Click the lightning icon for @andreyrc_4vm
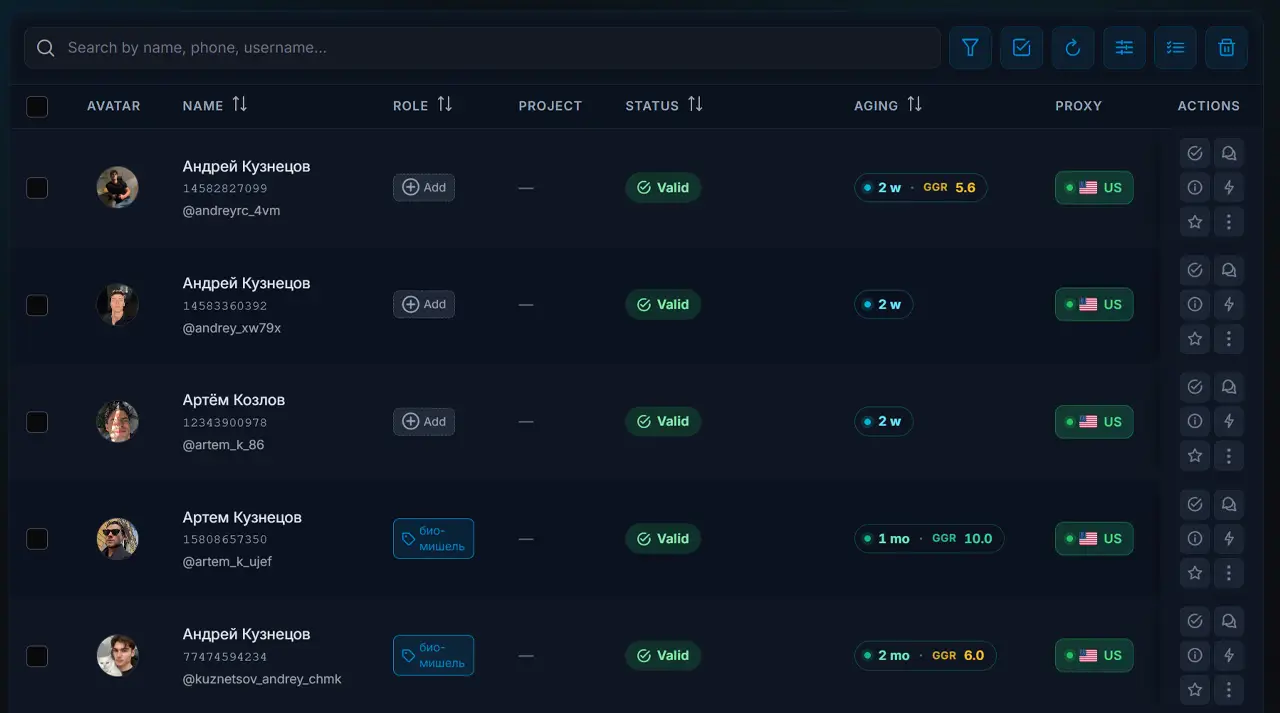 click(x=1229, y=187)
